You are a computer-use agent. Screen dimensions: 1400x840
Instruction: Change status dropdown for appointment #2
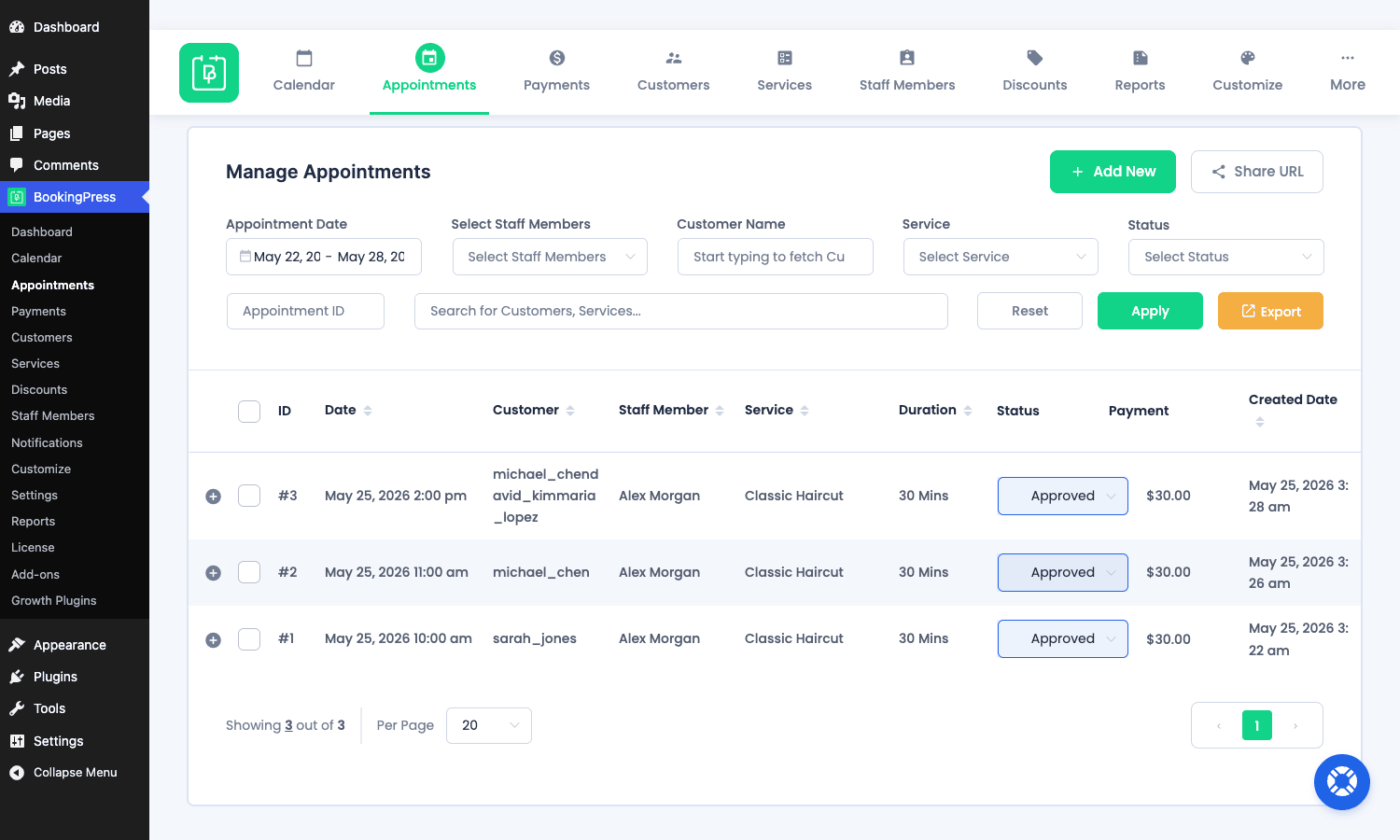pyautogui.click(x=1063, y=572)
